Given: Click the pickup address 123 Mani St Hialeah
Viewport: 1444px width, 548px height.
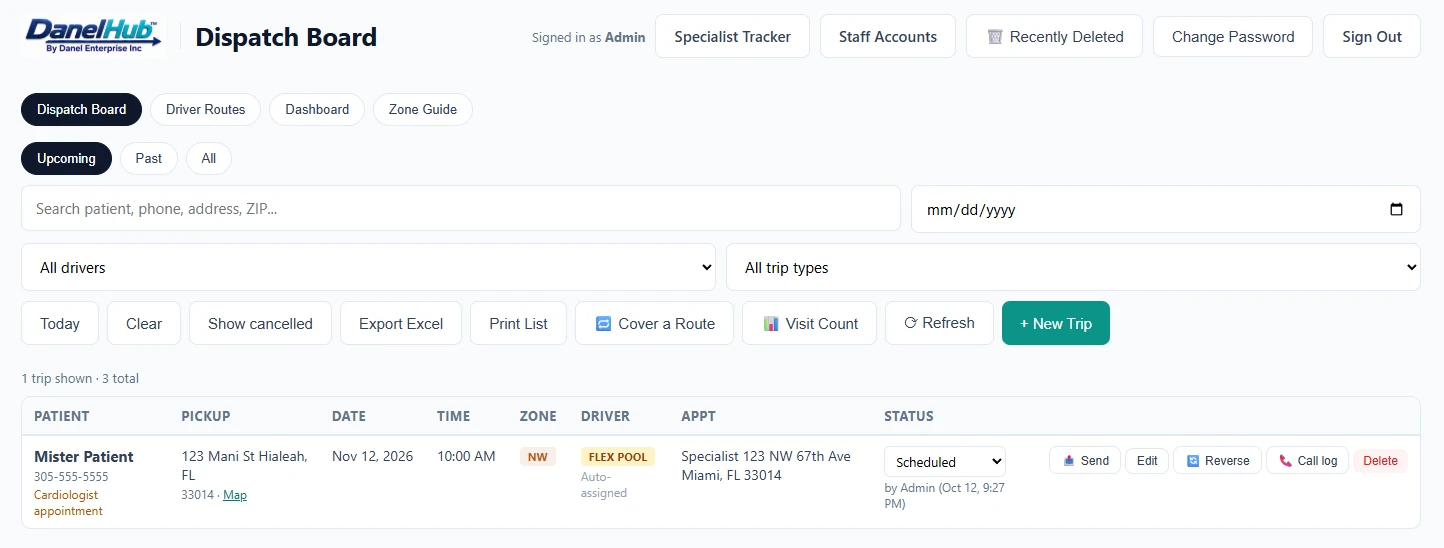Looking at the screenshot, I should coord(244,466).
